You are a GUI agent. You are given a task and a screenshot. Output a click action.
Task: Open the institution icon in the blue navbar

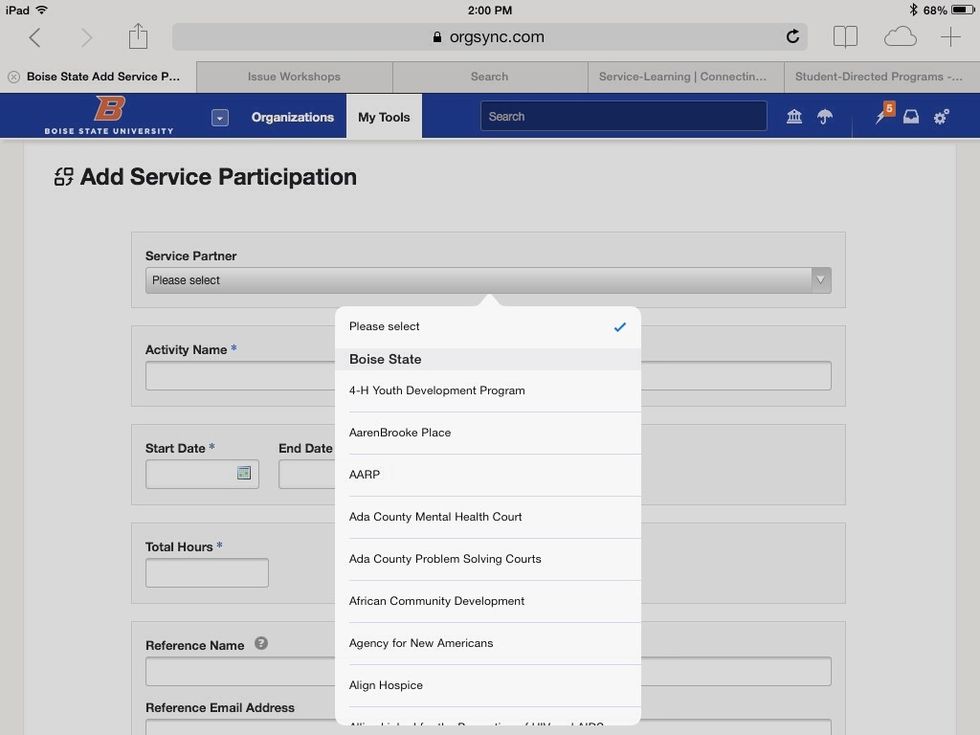tap(793, 116)
